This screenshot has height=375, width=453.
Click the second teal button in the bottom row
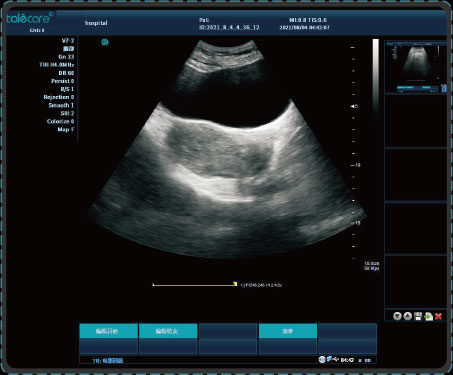[x=168, y=331]
